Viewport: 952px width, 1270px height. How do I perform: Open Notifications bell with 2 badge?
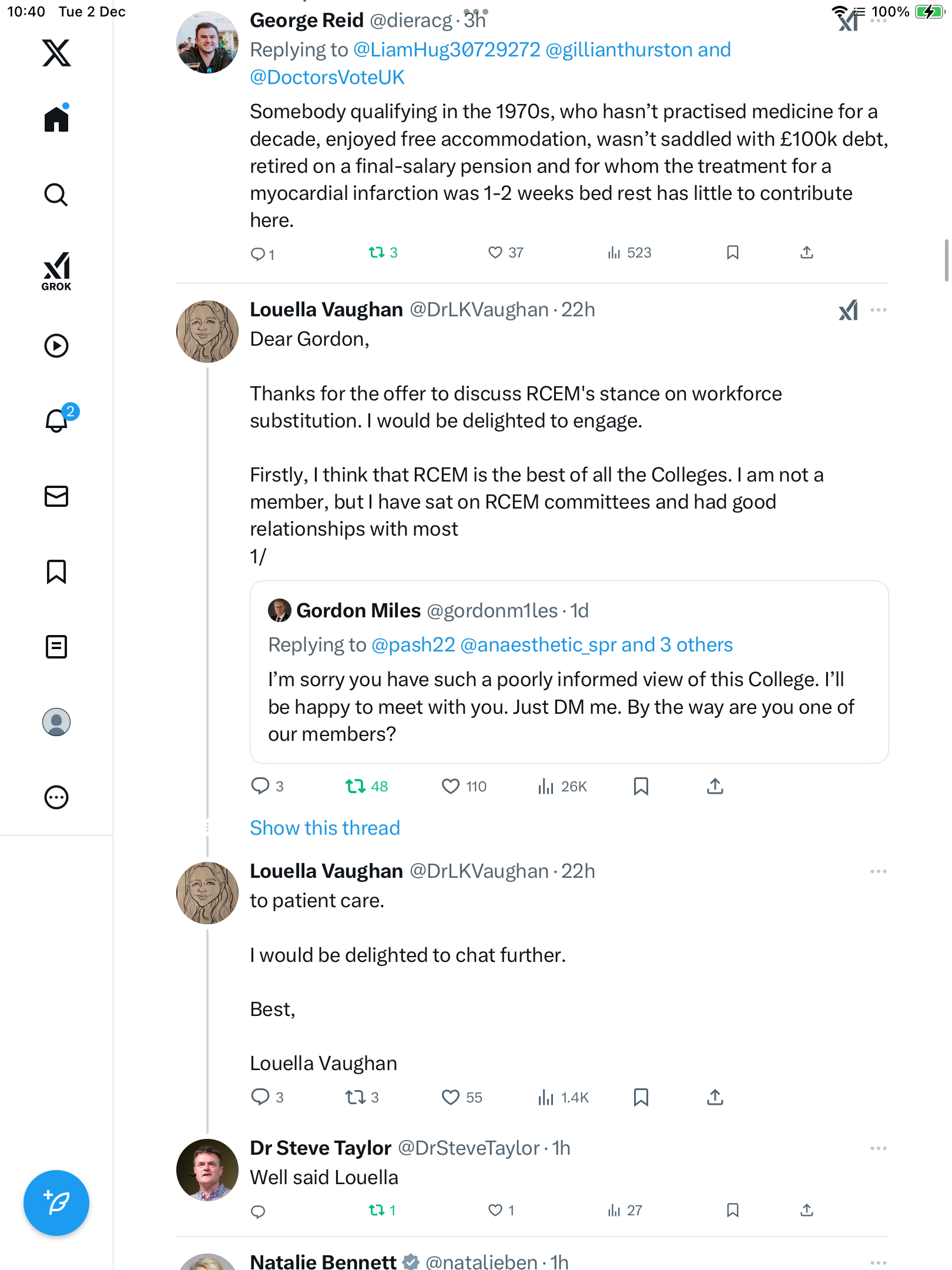(58, 420)
